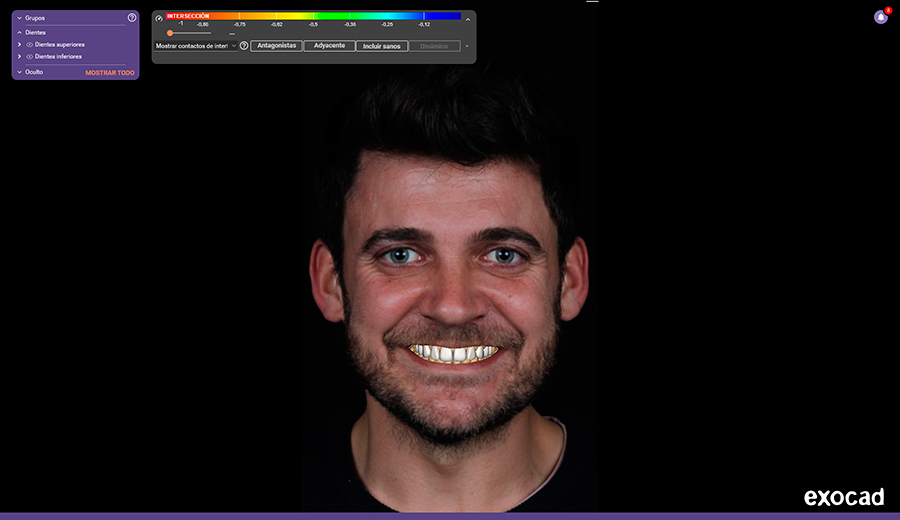The height and width of the screenshot is (520, 900).
Task: Open help next to contacts dropdown
Action: point(244,46)
